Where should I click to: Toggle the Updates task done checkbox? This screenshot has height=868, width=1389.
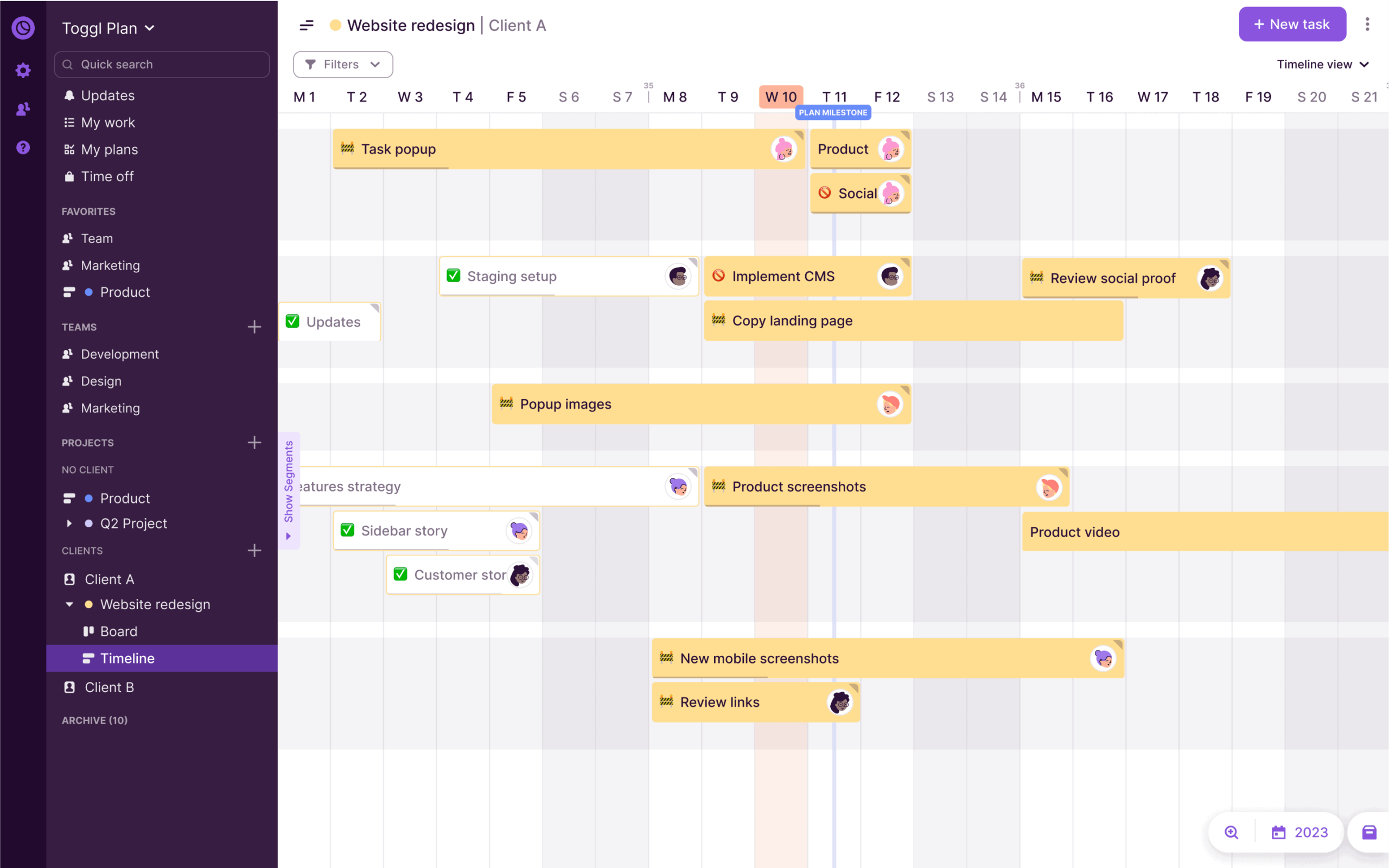tap(292, 322)
